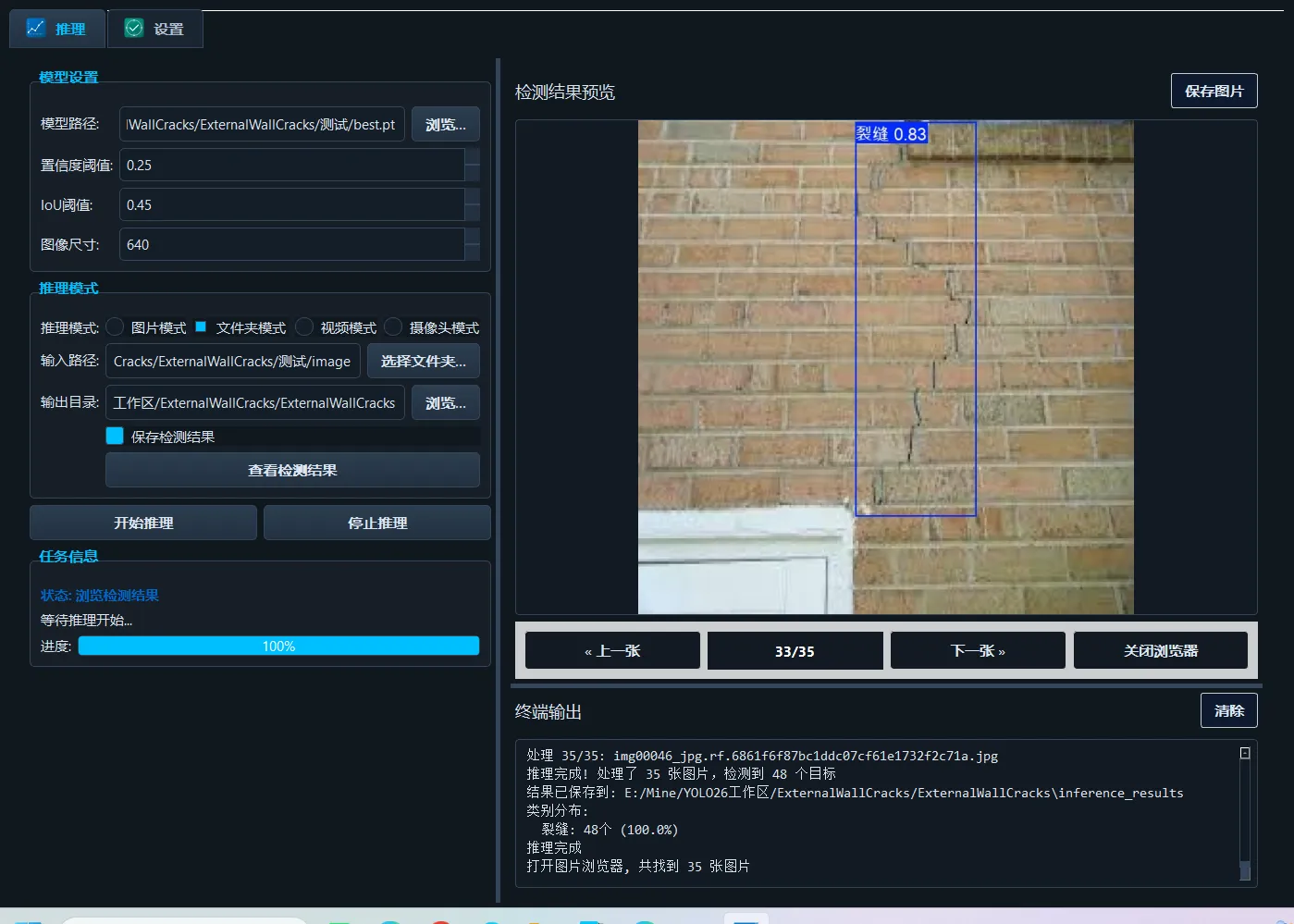Click the terminal output scrollbar
The image size is (1294, 924).
pyautogui.click(x=1245, y=812)
